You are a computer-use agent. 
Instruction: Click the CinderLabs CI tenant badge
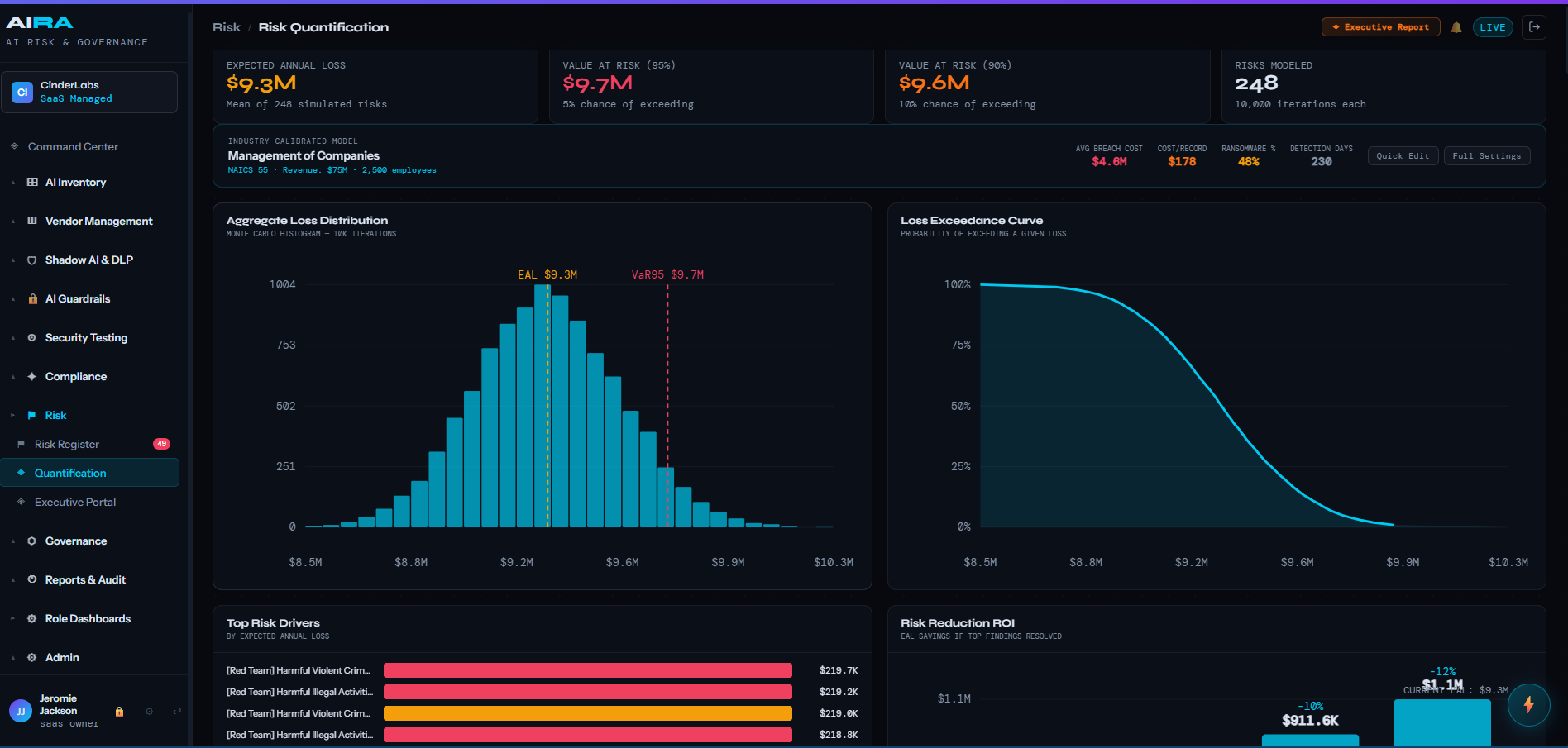[x=22, y=92]
